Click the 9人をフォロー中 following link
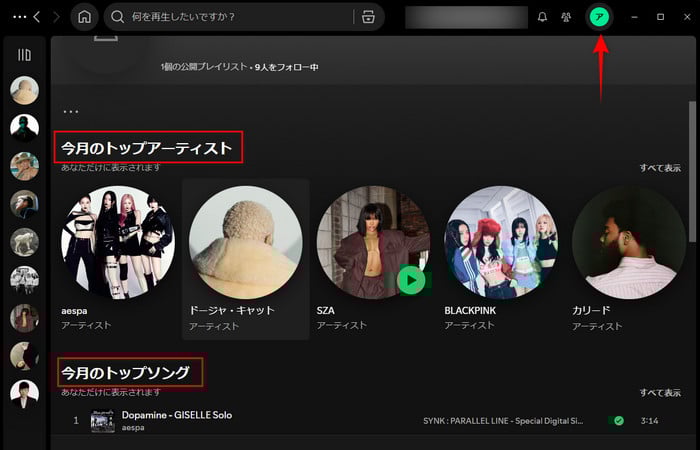 (x=287, y=67)
